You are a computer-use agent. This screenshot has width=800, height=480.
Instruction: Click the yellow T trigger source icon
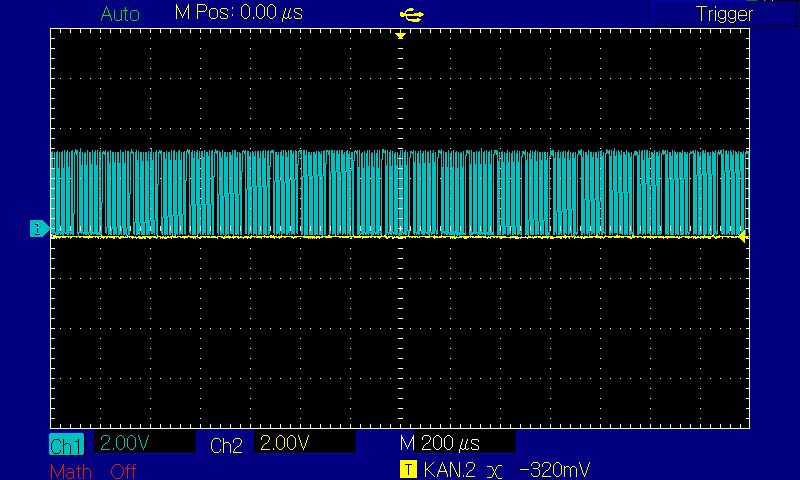pos(408,469)
